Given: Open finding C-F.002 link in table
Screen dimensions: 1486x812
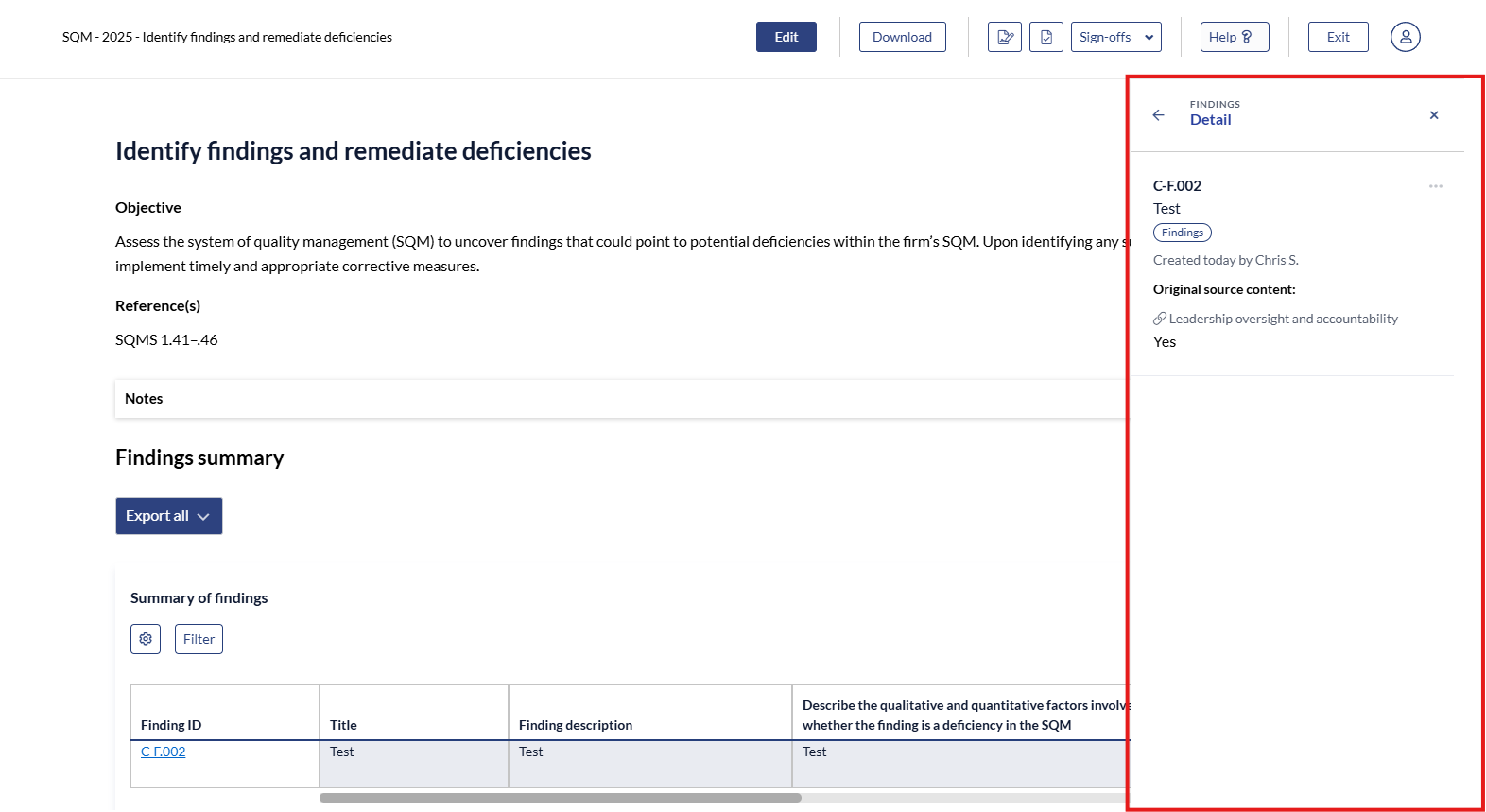Looking at the screenshot, I should coord(163,752).
